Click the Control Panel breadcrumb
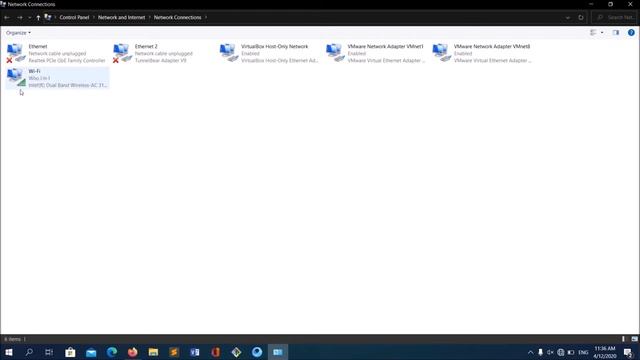Image resolution: width=640 pixels, height=360 pixels. [74, 18]
